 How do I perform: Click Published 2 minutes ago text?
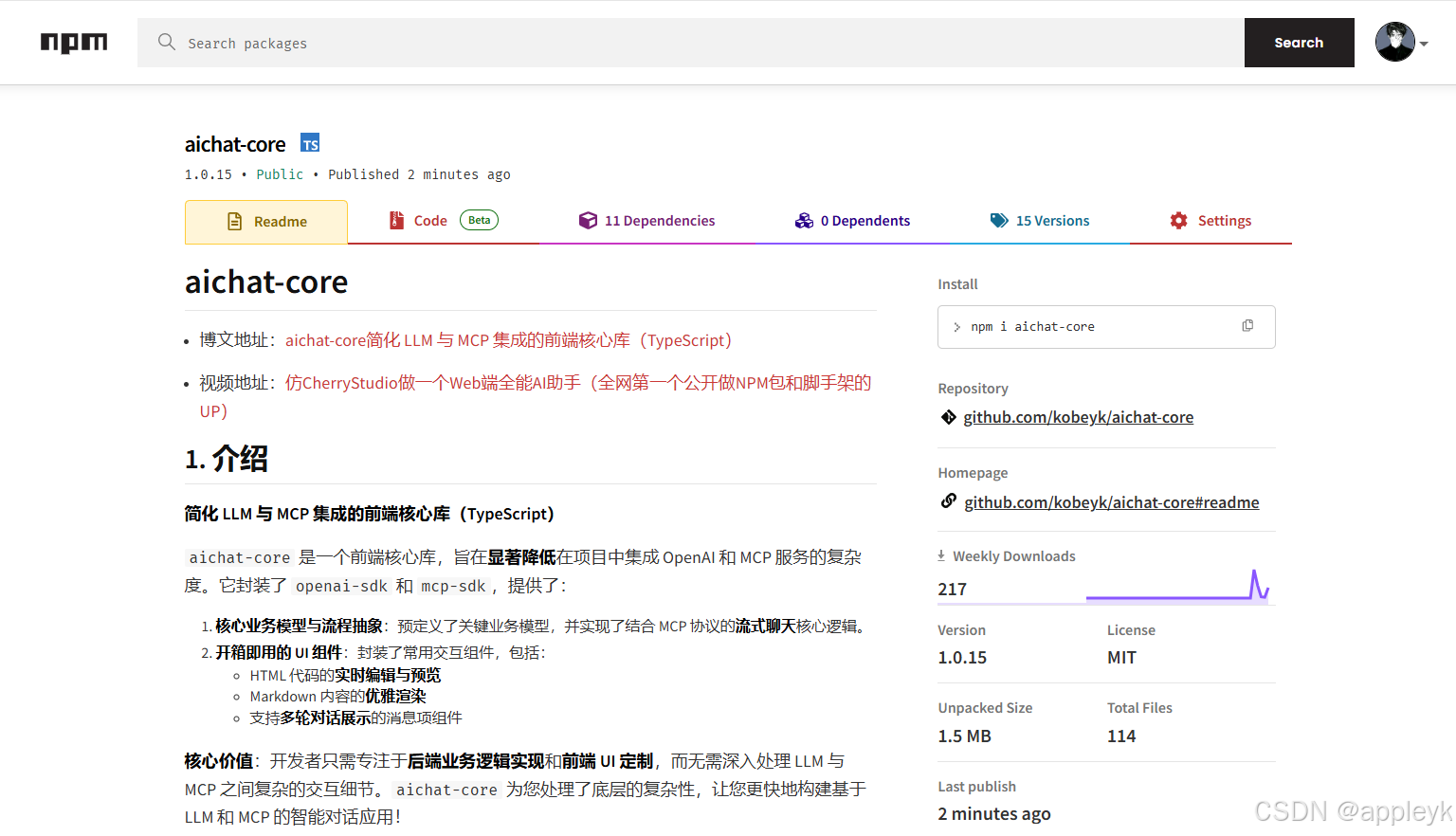(419, 174)
